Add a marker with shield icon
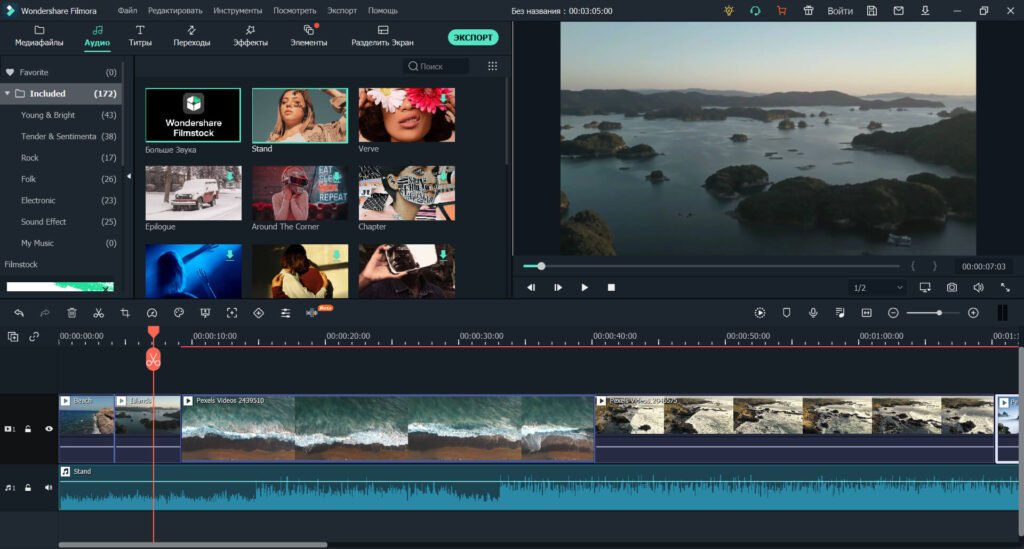Image resolution: width=1024 pixels, height=549 pixels. tap(786, 313)
